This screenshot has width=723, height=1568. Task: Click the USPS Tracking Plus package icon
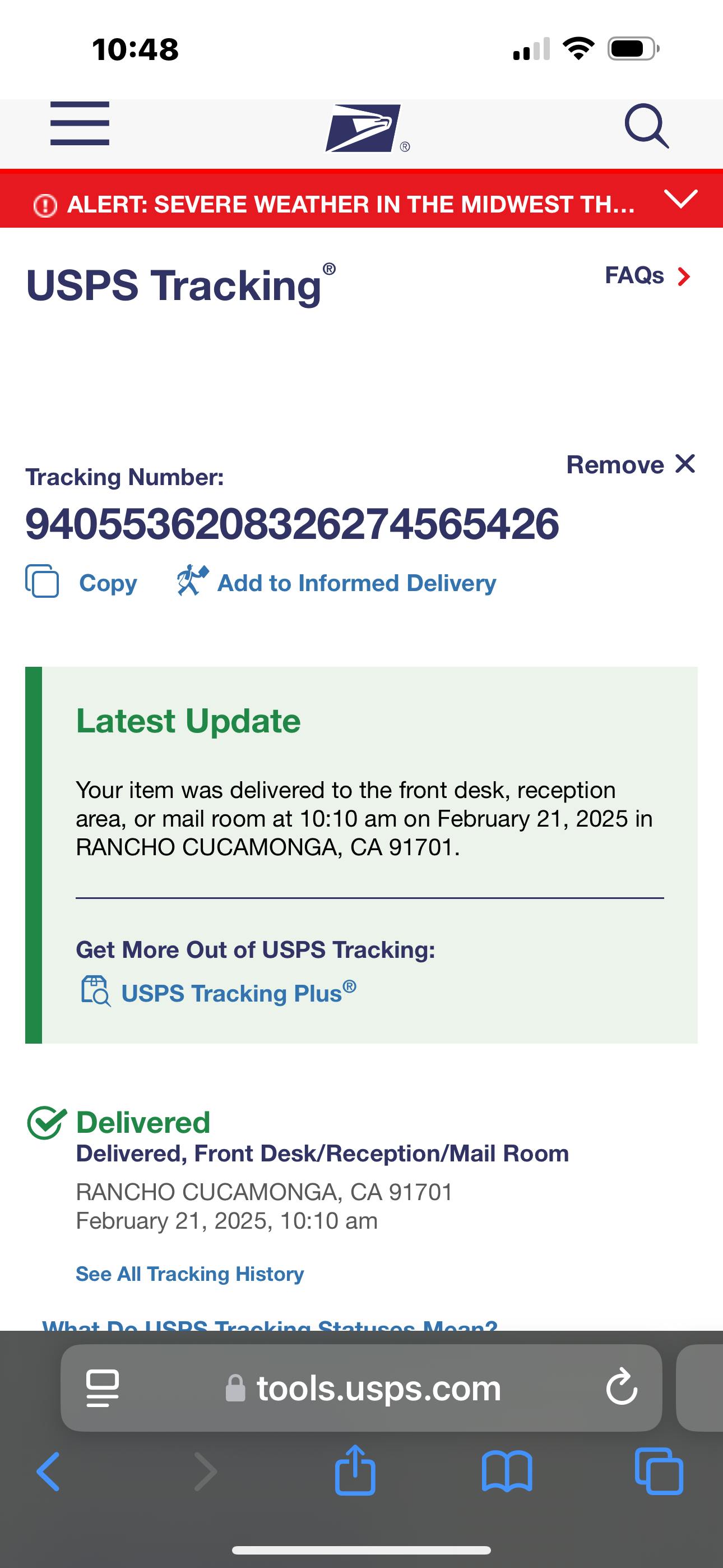coord(95,991)
